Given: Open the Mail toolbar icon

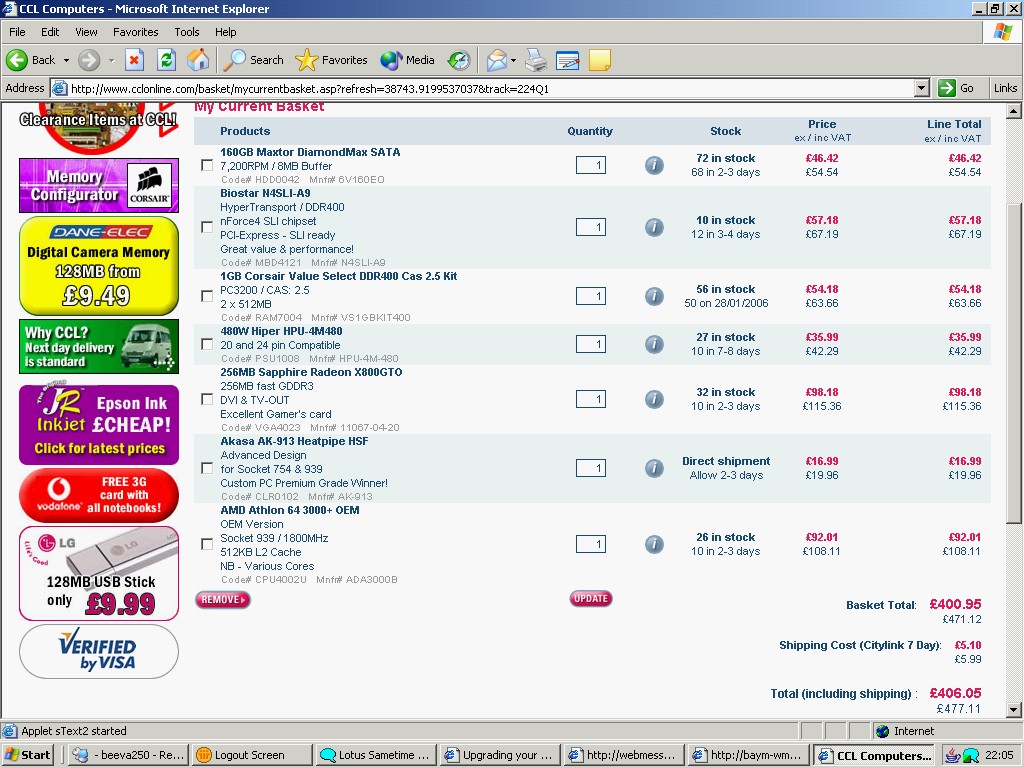Looking at the screenshot, I should tap(496, 60).
